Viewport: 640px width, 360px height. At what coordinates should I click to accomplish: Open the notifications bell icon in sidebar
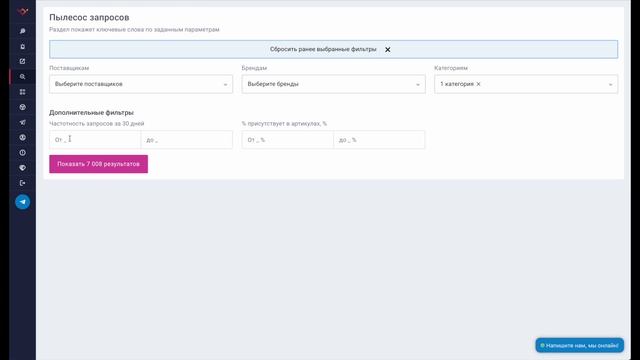(22, 47)
